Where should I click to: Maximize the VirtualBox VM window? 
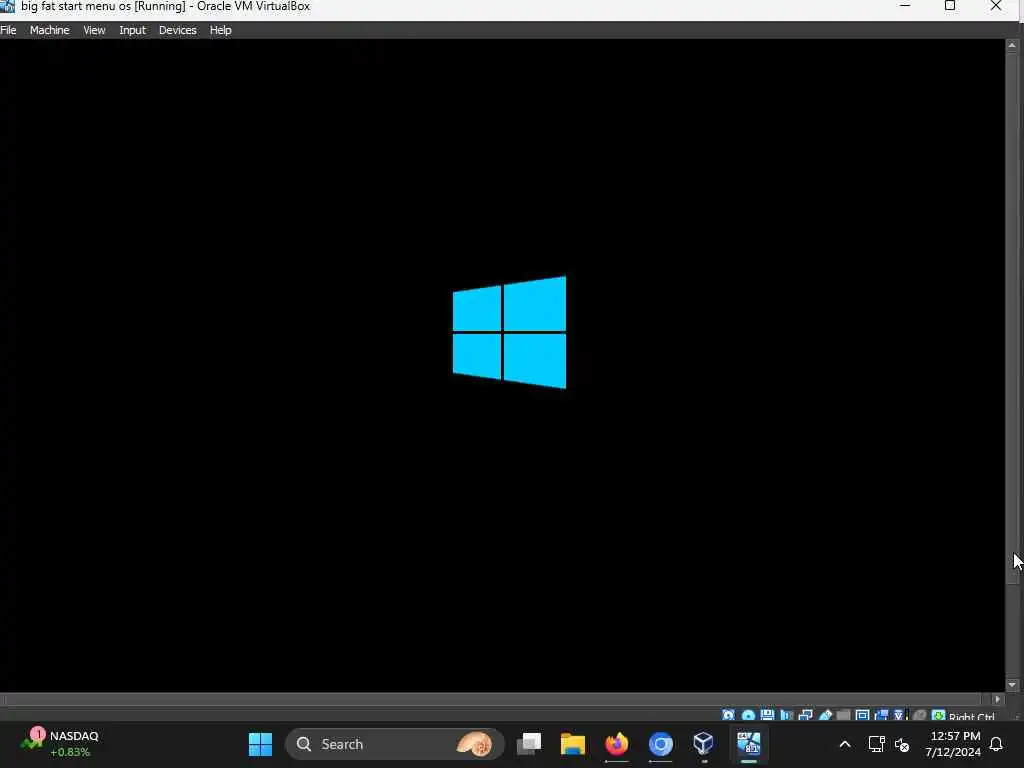(x=950, y=6)
